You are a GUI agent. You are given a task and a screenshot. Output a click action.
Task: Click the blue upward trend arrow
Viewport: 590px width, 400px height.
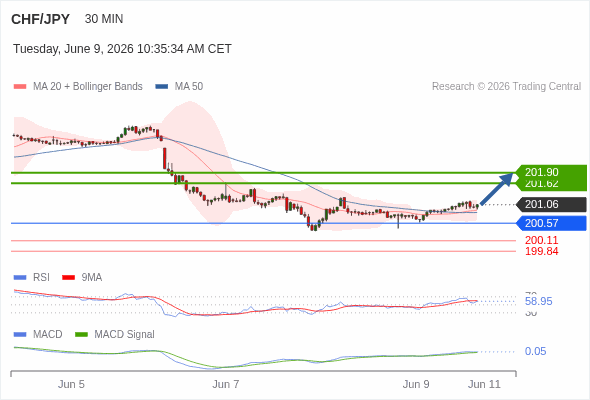click(497, 188)
